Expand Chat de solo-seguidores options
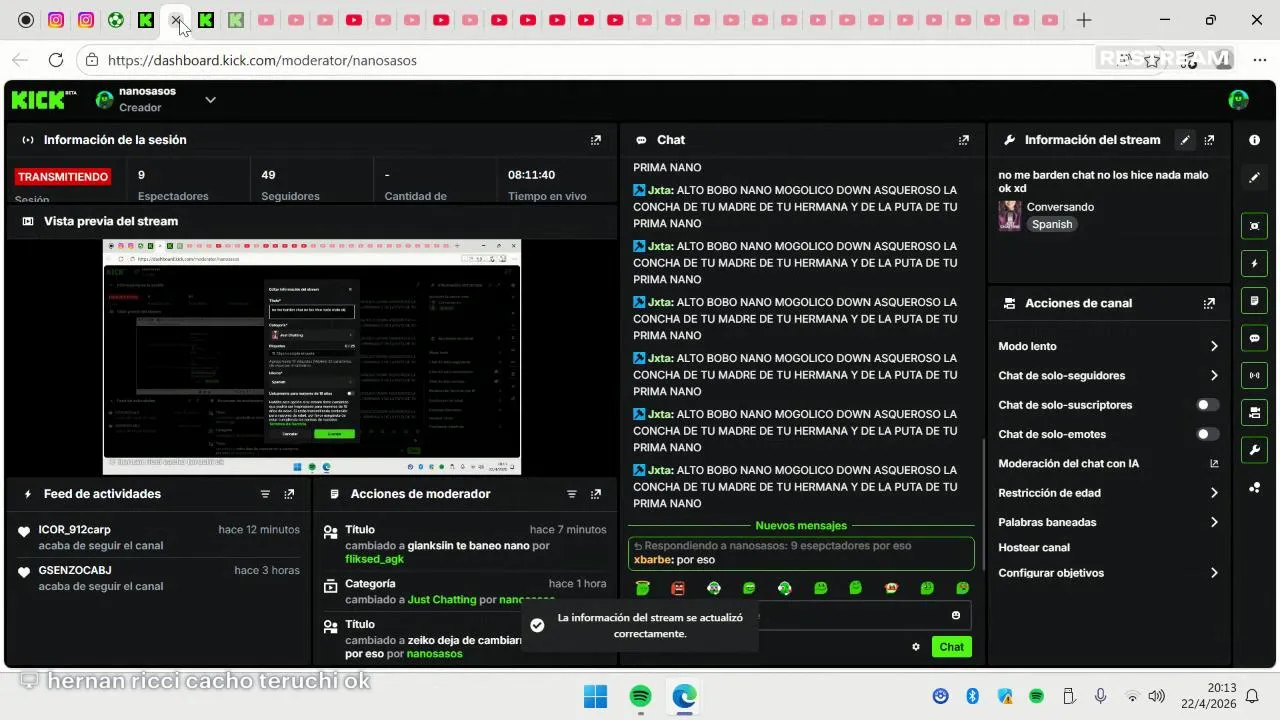The image size is (1280, 720). pyautogui.click(x=1214, y=376)
